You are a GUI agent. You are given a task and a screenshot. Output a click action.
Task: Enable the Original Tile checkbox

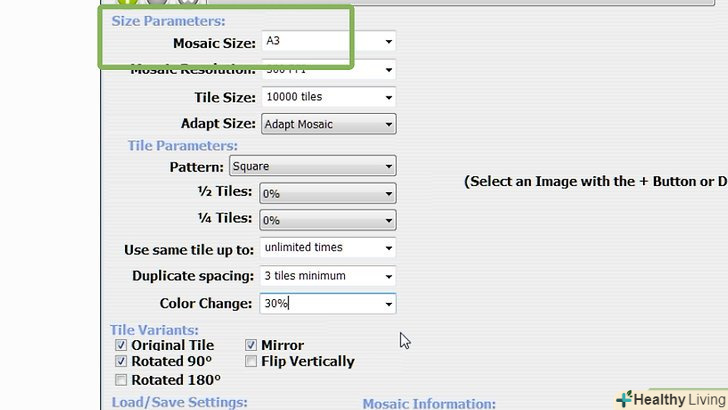click(x=121, y=345)
